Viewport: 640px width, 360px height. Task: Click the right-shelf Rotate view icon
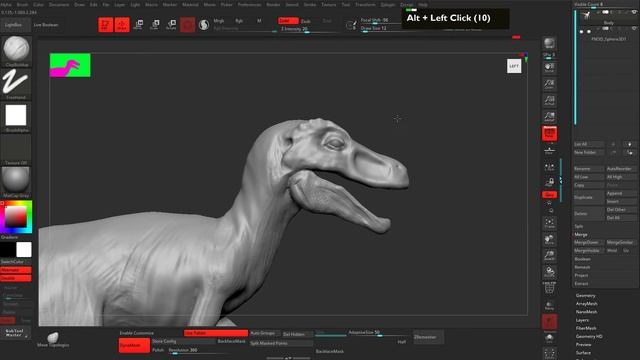pos(549,272)
